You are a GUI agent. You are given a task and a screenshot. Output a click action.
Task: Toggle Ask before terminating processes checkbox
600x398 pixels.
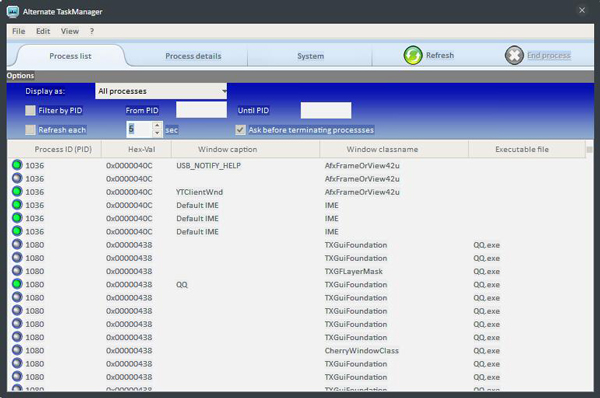[x=240, y=130]
